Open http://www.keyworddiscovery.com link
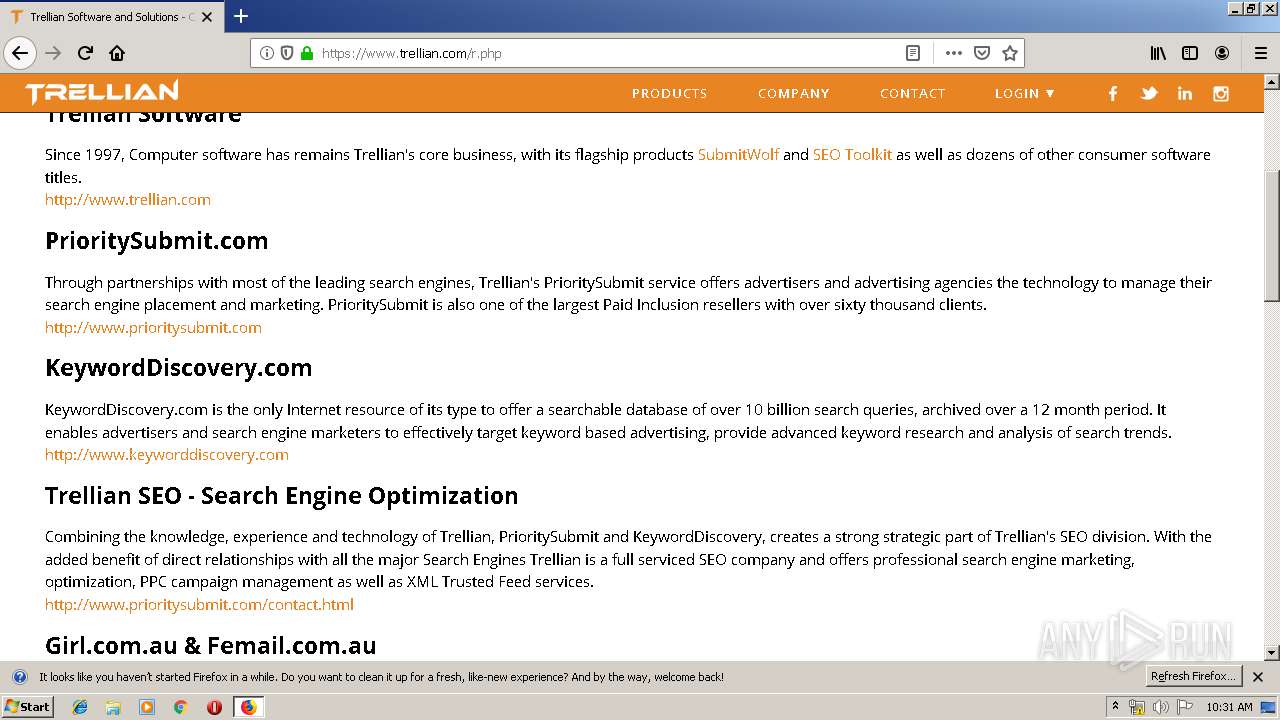1280x720 pixels. 167,454
